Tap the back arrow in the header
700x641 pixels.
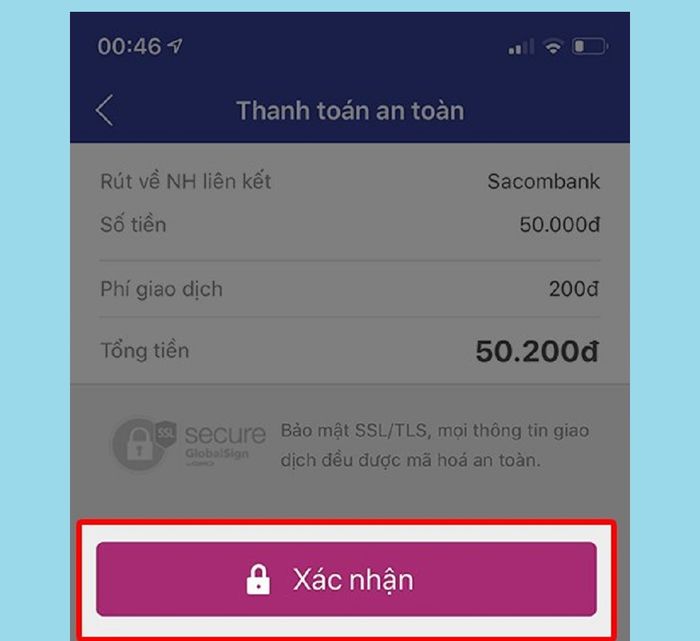coord(104,110)
